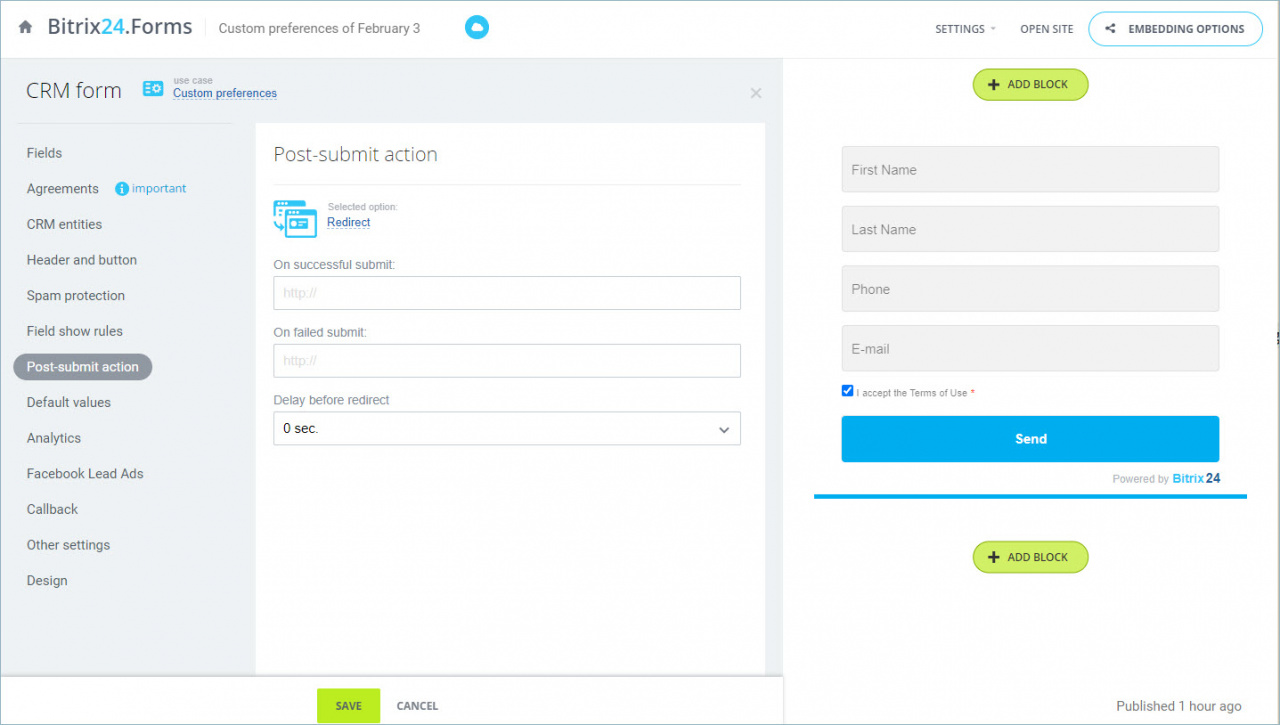The width and height of the screenshot is (1280, 725).
Task: Click the important link next to Agreements
Action: (159, 188)
